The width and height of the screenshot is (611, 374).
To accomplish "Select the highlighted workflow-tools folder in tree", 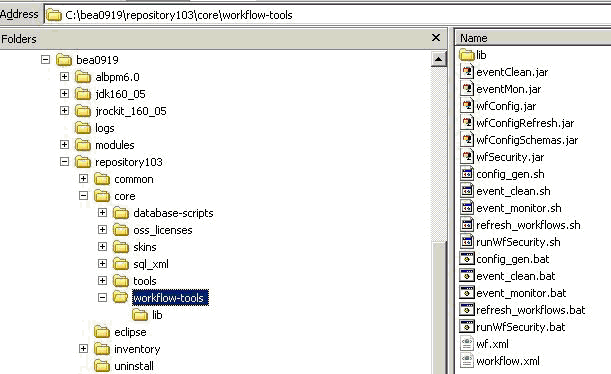I will pyautogui.click(x=161, y=298).
